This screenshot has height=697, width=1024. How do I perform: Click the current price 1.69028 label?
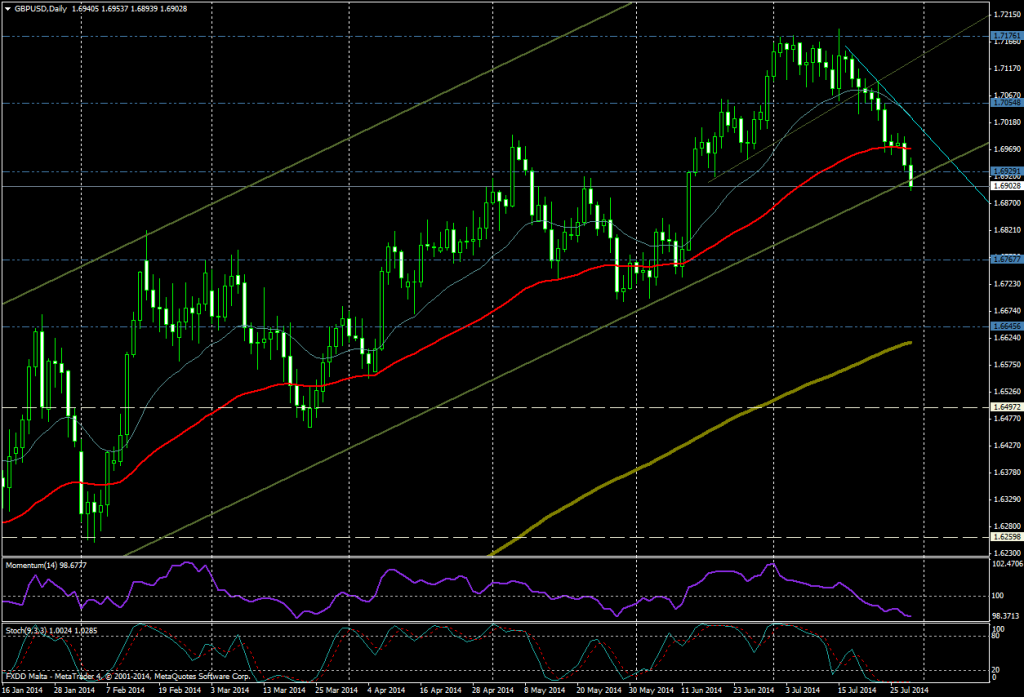[x=1005, y=186]
